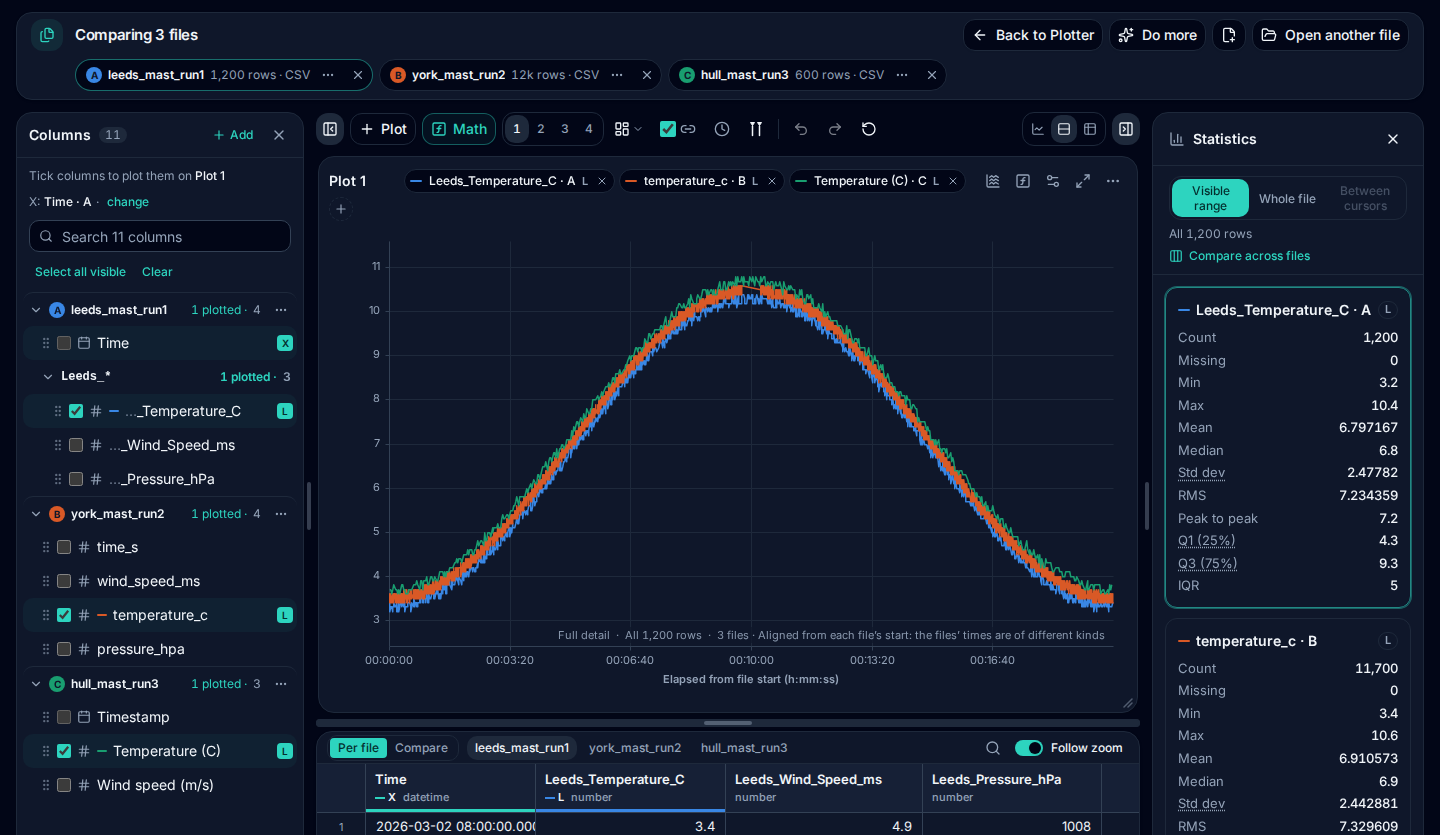Open leeds_mast_run1 group options menu in Columns
Viewport: 1440px width, 835px height.
point(281,310)
